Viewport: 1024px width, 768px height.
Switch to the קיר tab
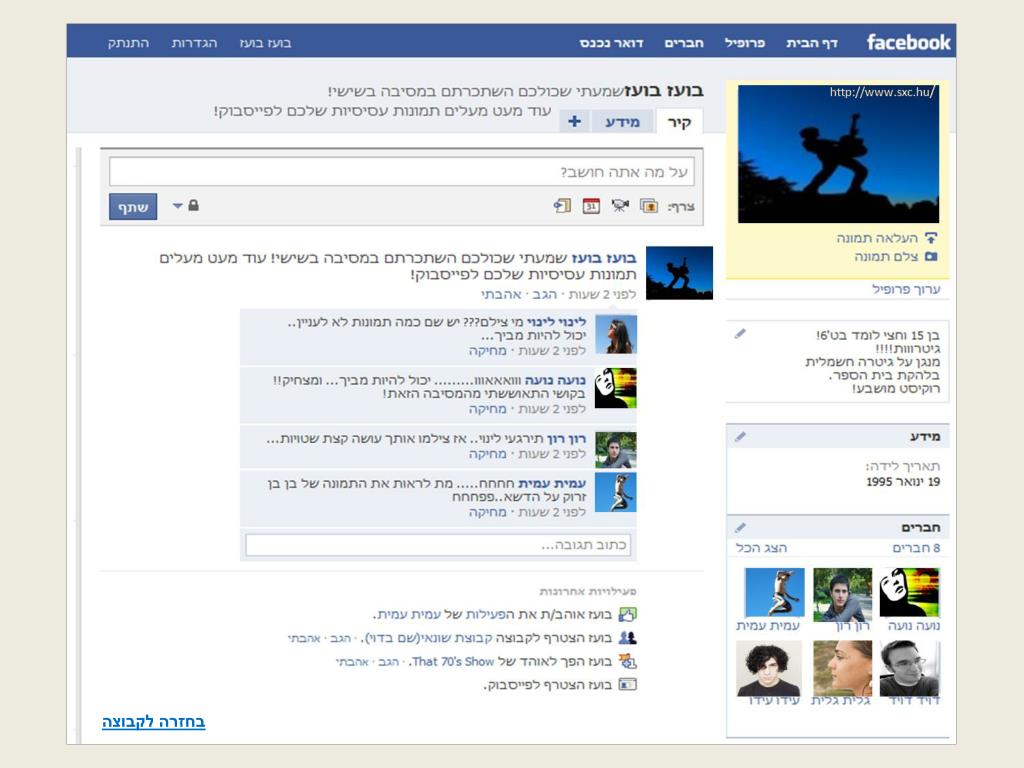679,121
